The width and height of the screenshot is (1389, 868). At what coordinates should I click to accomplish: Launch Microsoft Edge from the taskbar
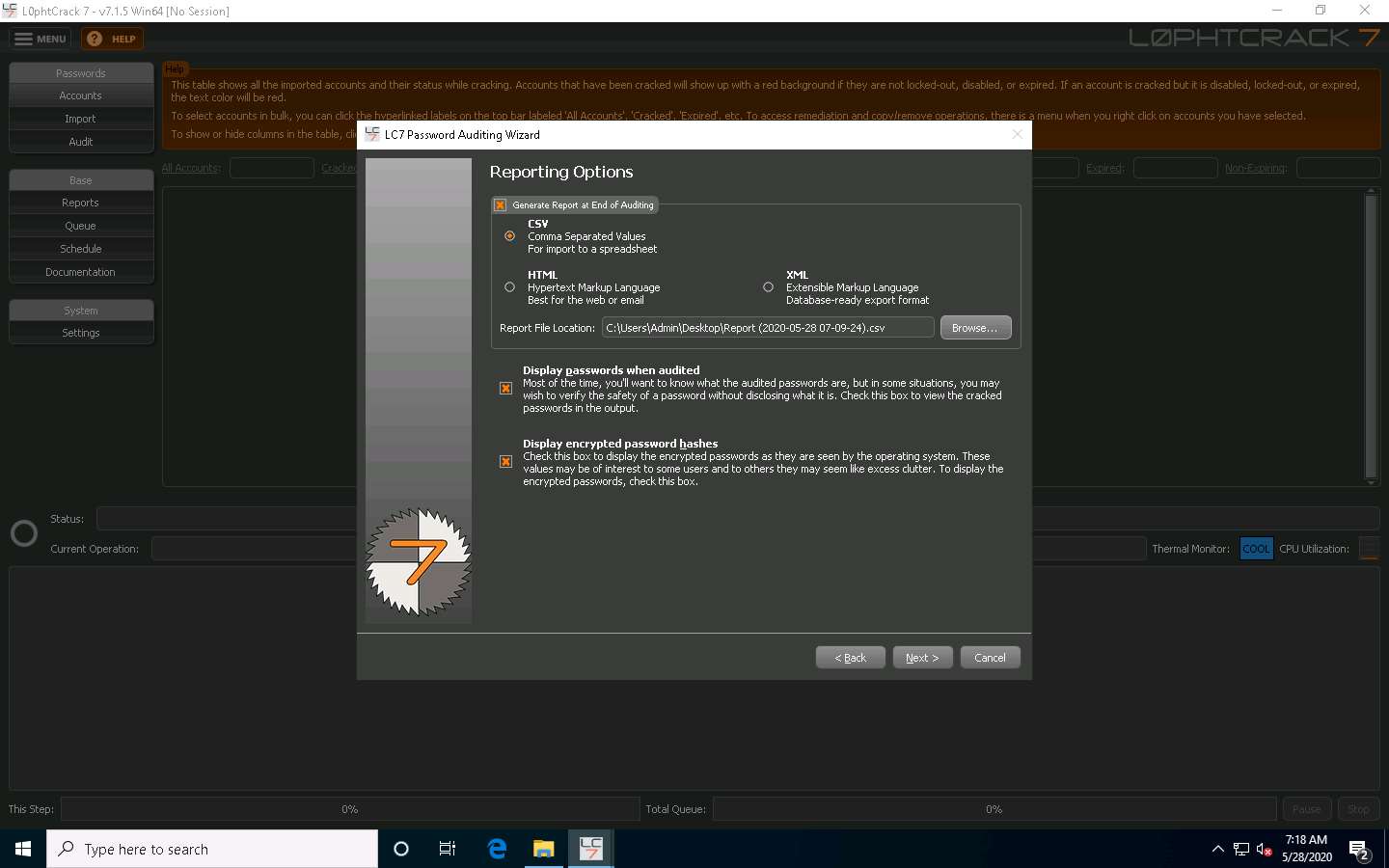click(x=497, y=849)
